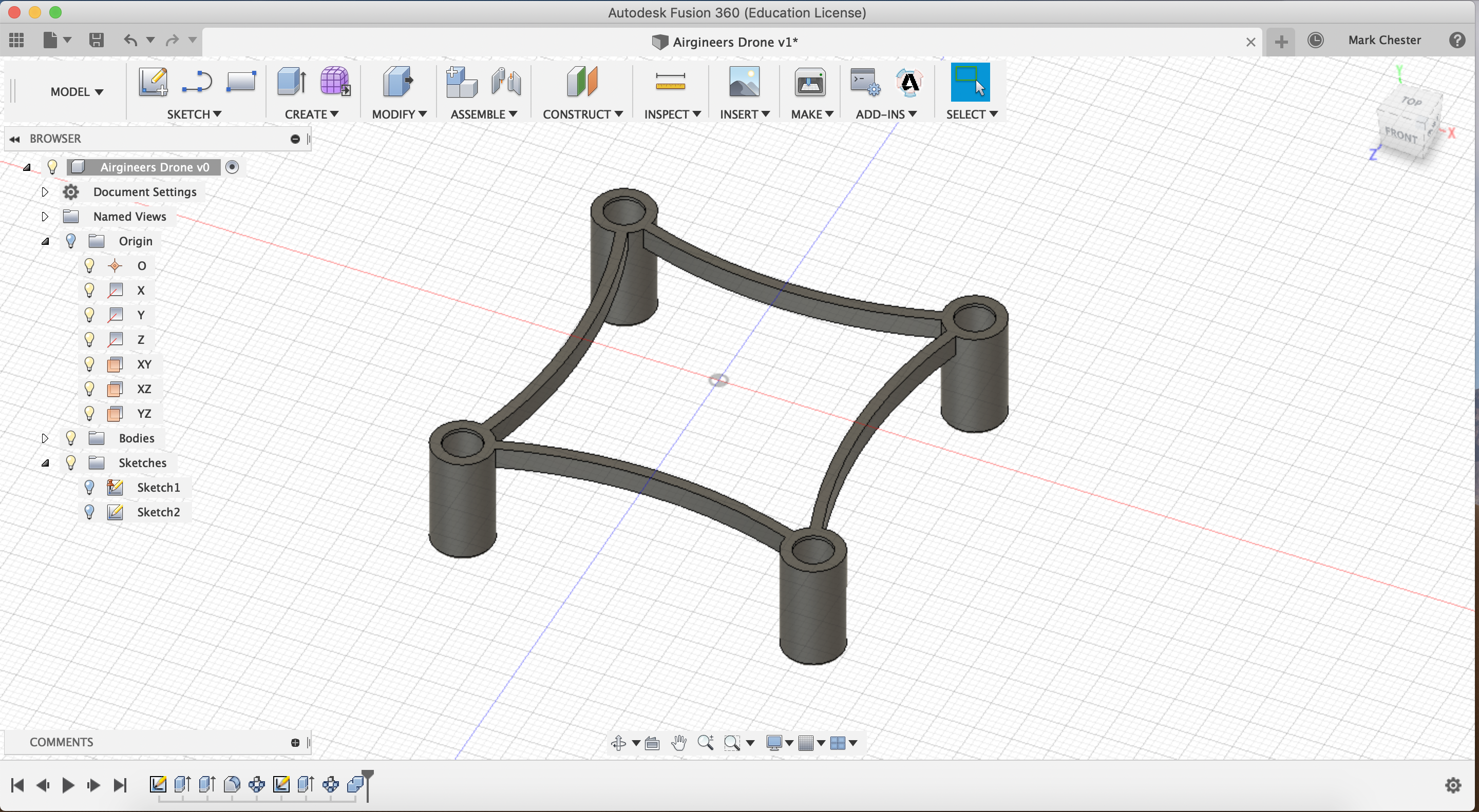Select Sketch1 in the browser tree
The width and height of the screenshot is (1479, 812).
click(x=158, y=487)
